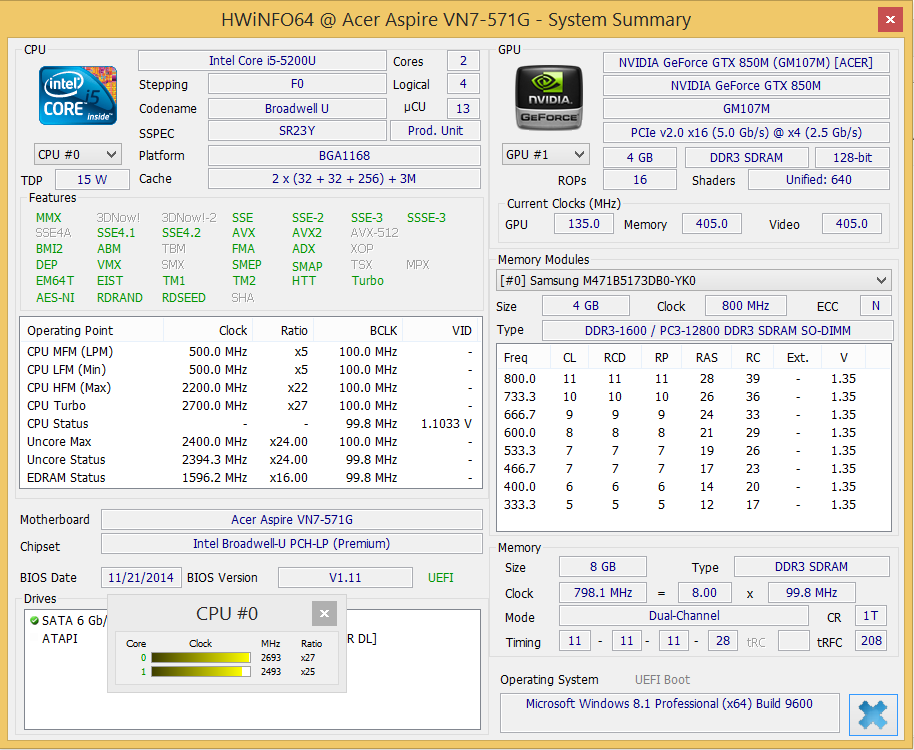Click the Prod. Unit field

tap(435, 131)
